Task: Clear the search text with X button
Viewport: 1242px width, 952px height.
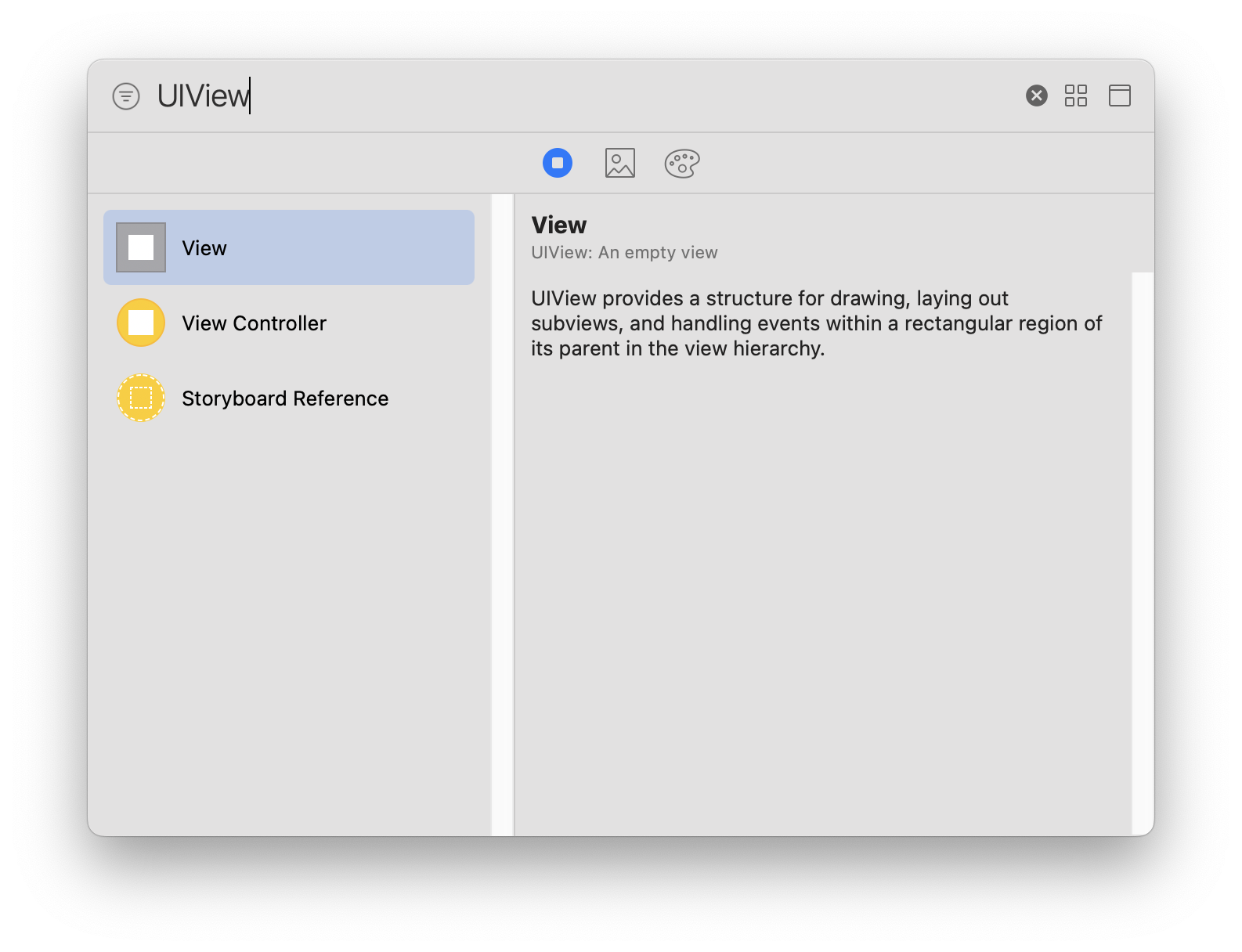Action: pyautogui.click(x=1037, y=96)
